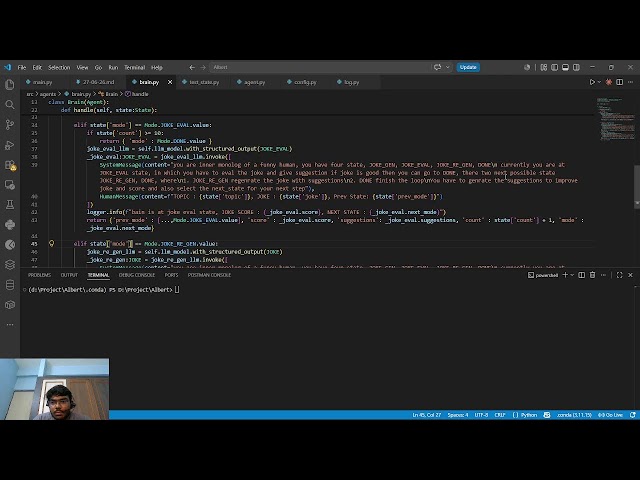640x480 pixels.
Task: Switch to the Ports panel tab
Action: pyautogui.click(x=171, y=275)
